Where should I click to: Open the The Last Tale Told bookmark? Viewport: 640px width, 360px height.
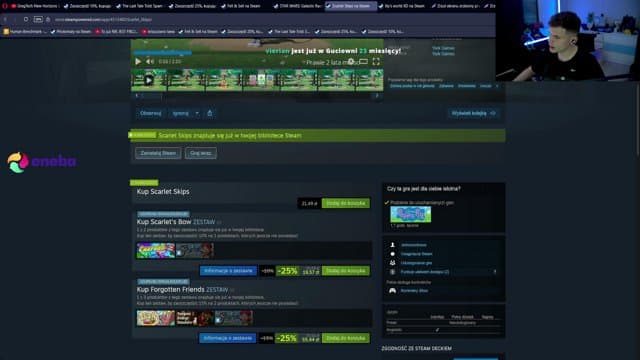[289, 31]
